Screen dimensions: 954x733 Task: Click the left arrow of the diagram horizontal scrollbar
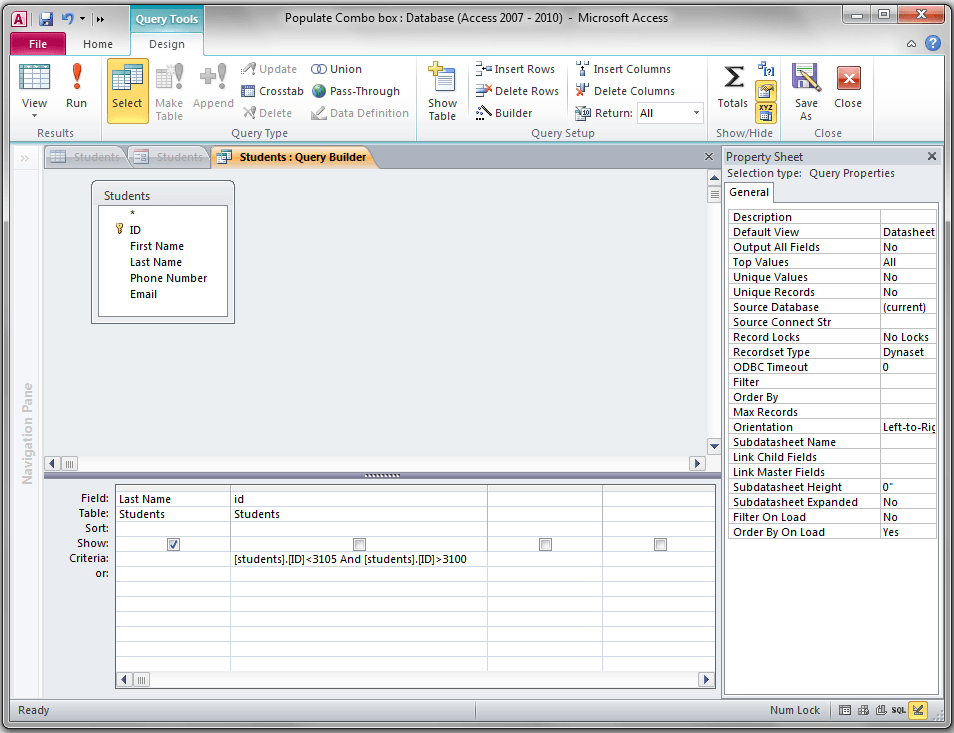[x=52, y=464]
